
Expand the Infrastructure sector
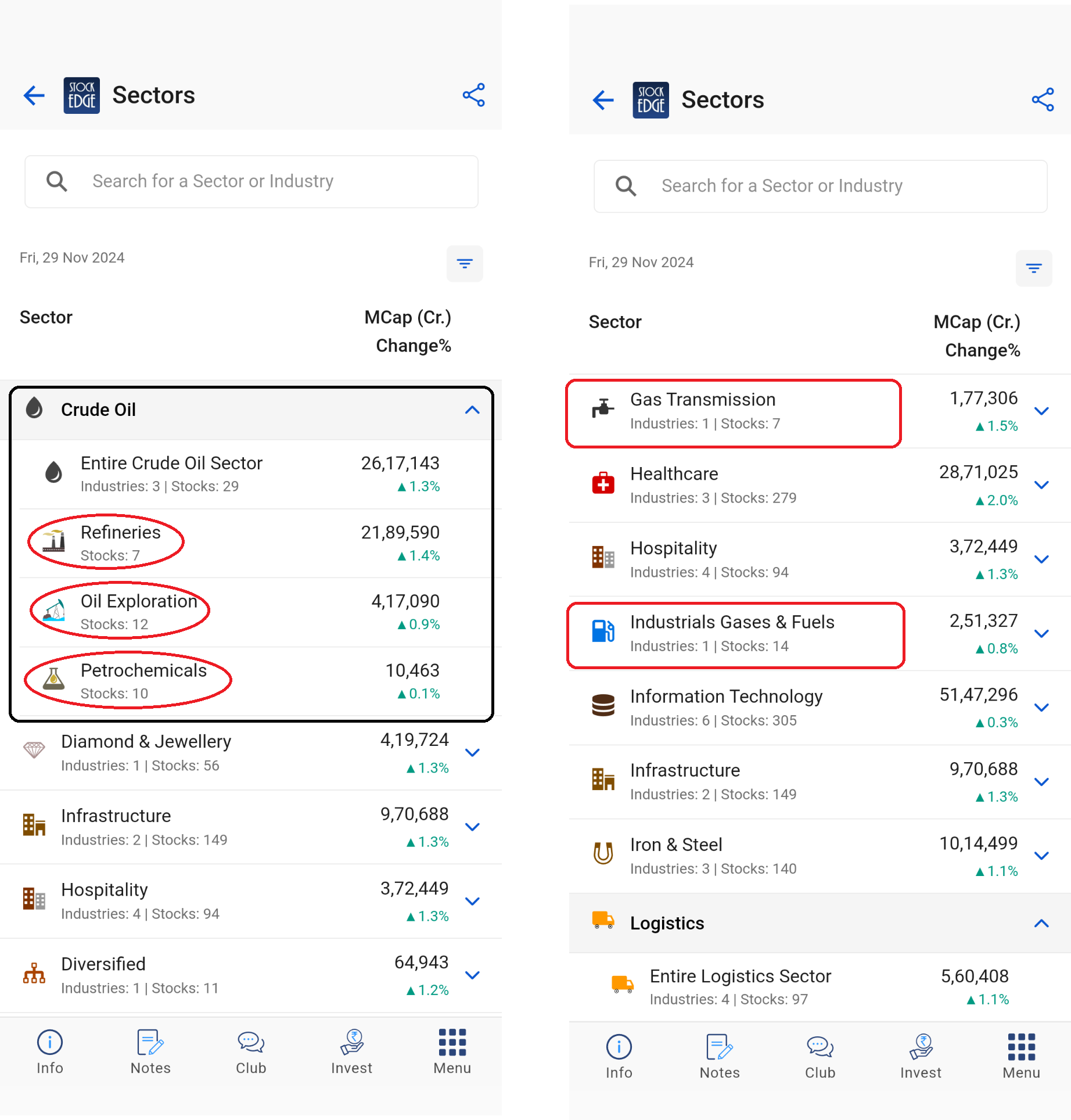point(472,827)
